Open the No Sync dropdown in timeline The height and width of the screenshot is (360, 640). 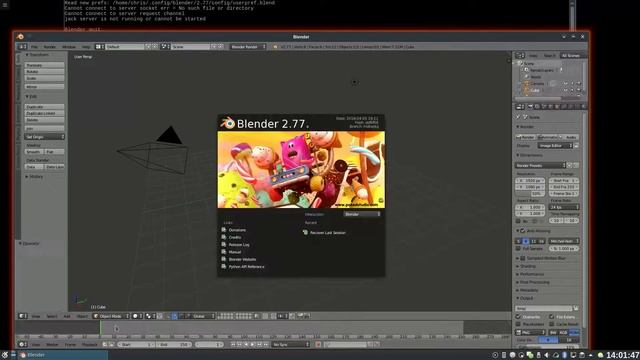click(291, 344)
